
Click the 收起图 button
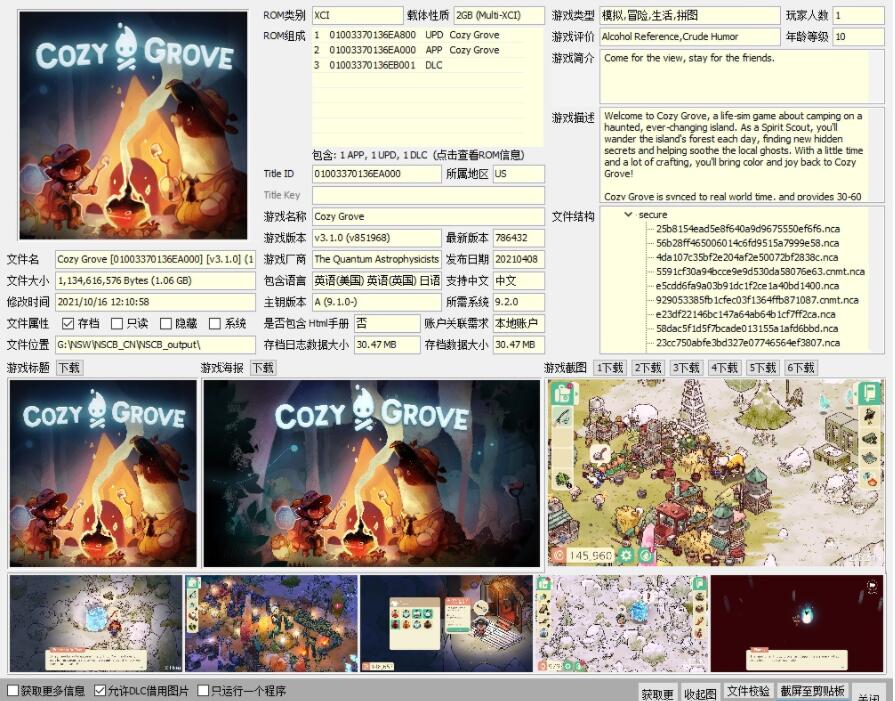point(700,693)
